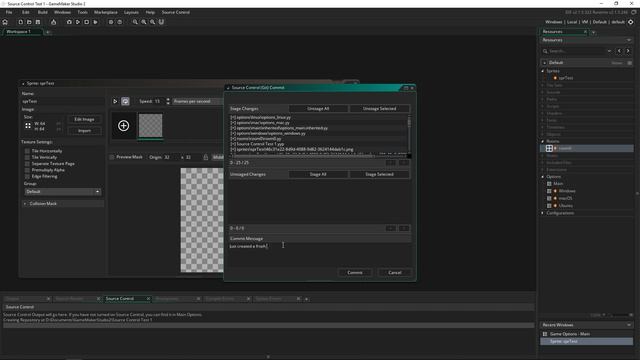This screenshot has width=640, height=360.
Task: Click the sprite resize icon beside Size
Action: click(28, 126)
